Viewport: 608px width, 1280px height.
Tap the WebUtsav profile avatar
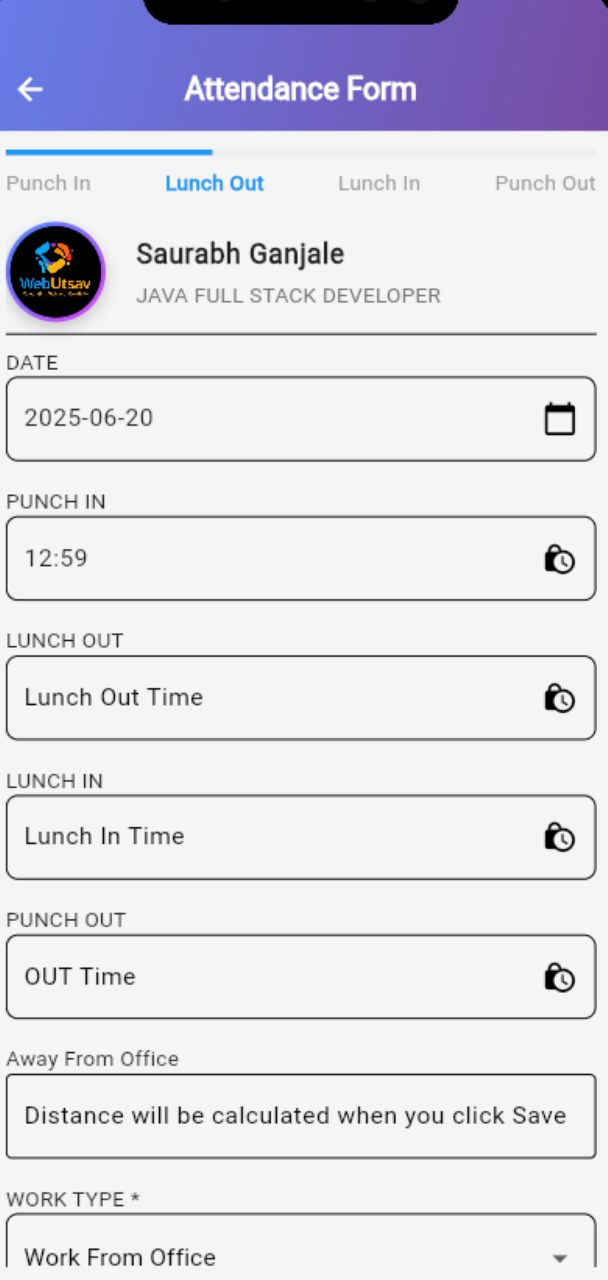point(56,272)
